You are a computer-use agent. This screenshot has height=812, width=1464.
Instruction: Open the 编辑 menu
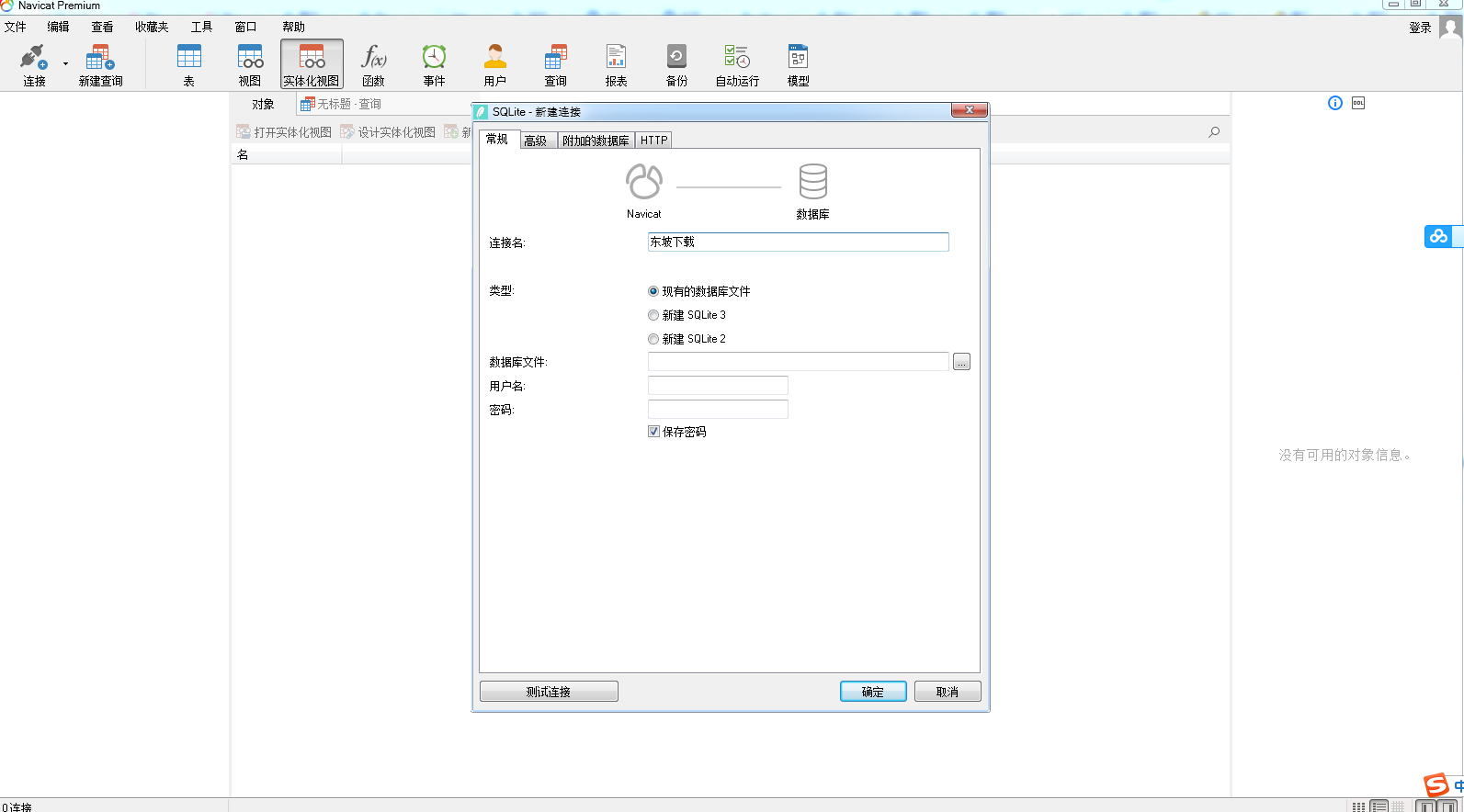tap(59, 27)
